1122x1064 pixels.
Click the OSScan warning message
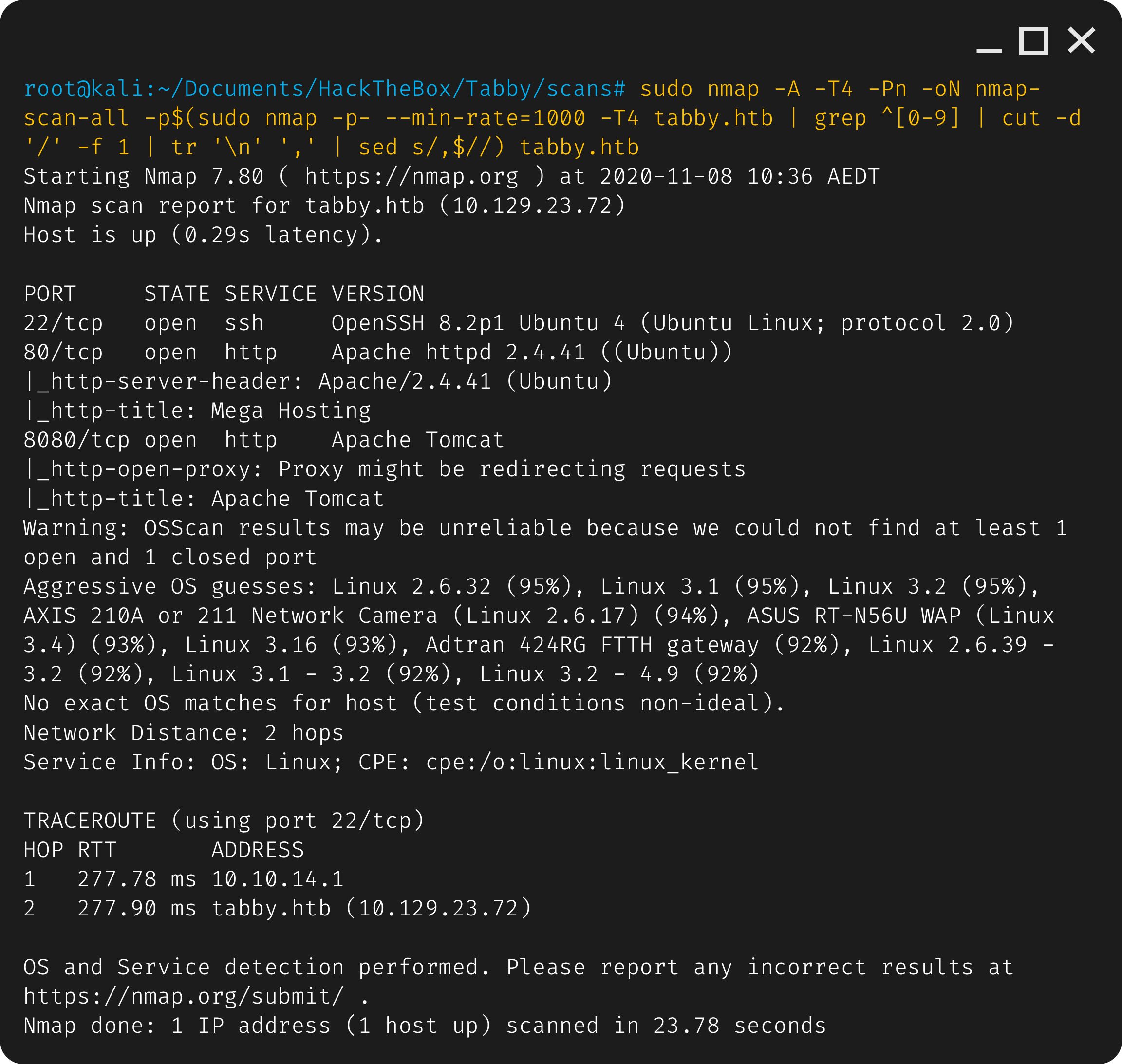pos(397,527)
